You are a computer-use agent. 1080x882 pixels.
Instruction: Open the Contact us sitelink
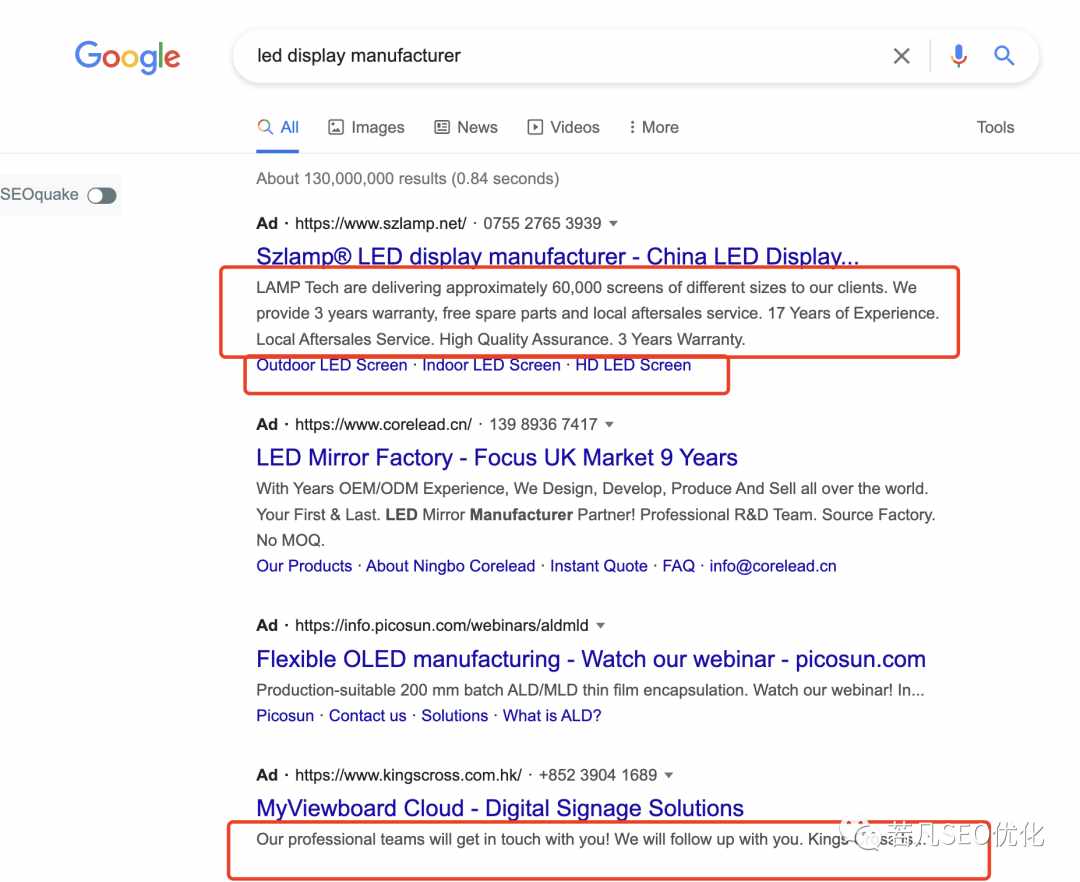pos(367,716)
